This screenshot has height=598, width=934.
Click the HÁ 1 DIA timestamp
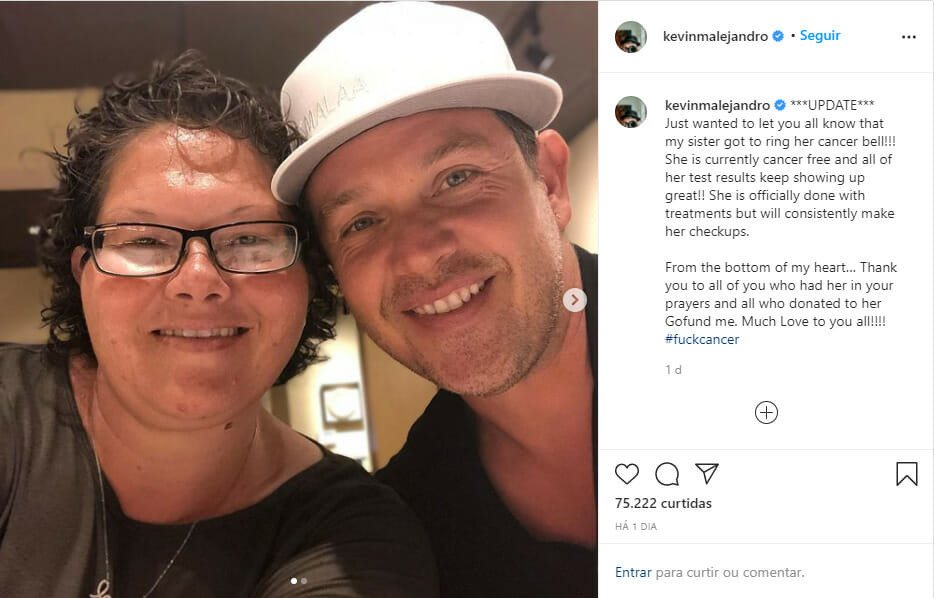636,527
